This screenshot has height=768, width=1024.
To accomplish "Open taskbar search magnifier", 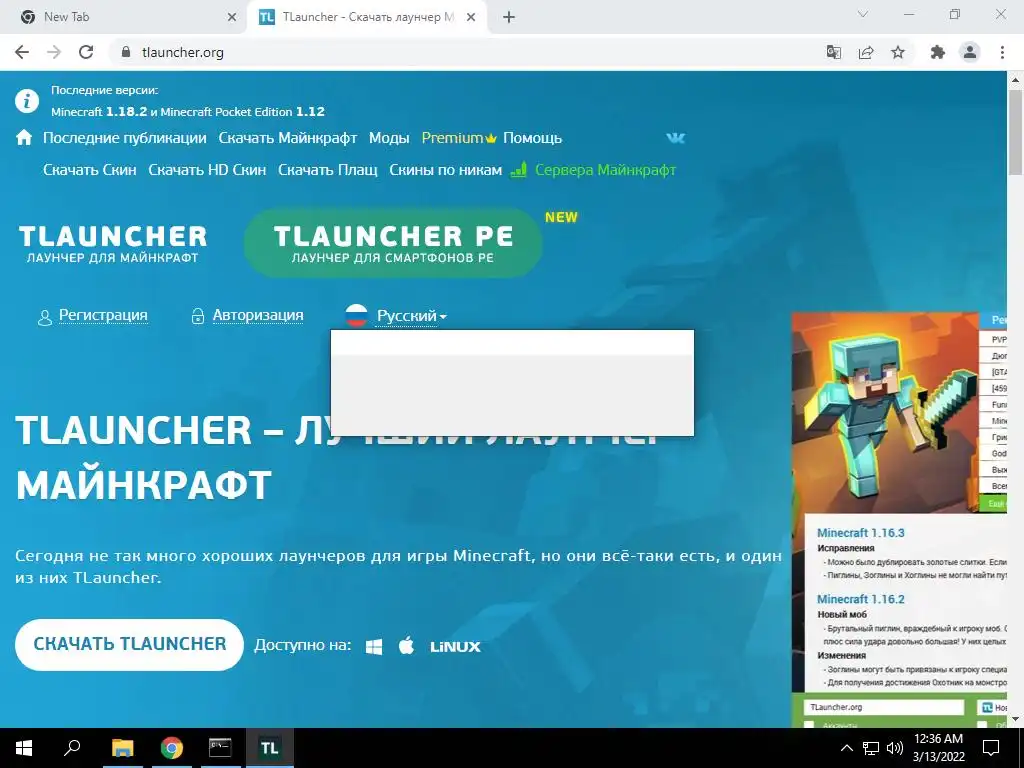I will pos(72,748).
